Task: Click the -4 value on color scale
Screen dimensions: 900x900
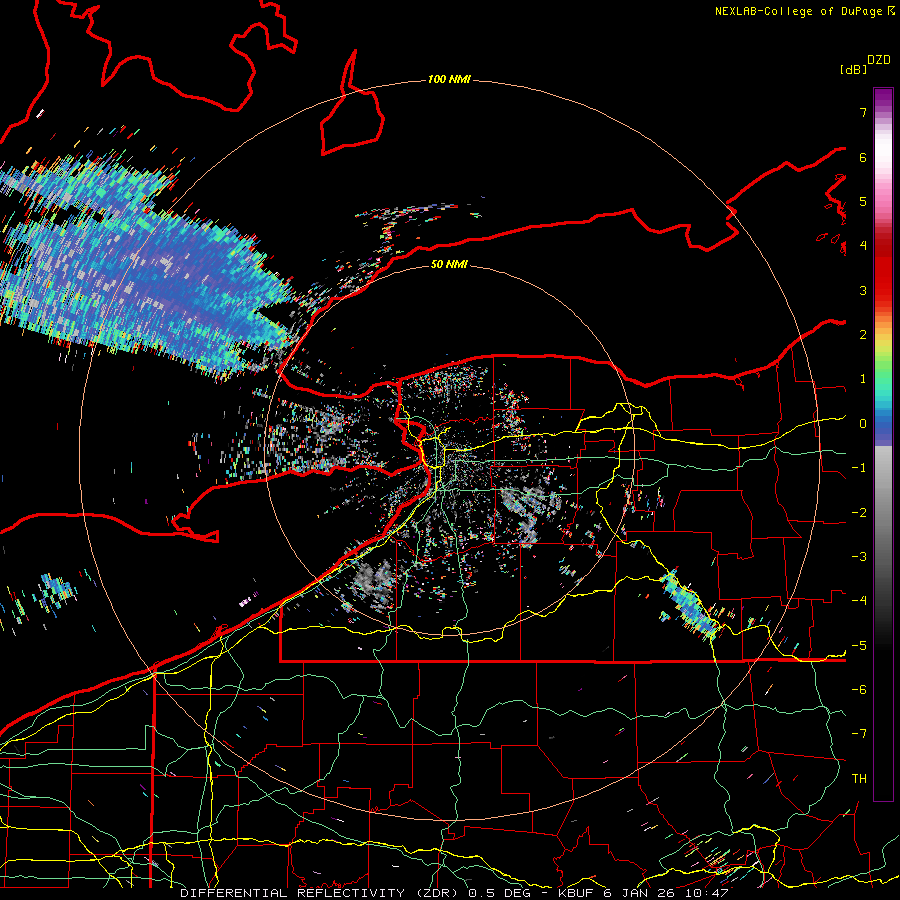Action: [859, 601]
